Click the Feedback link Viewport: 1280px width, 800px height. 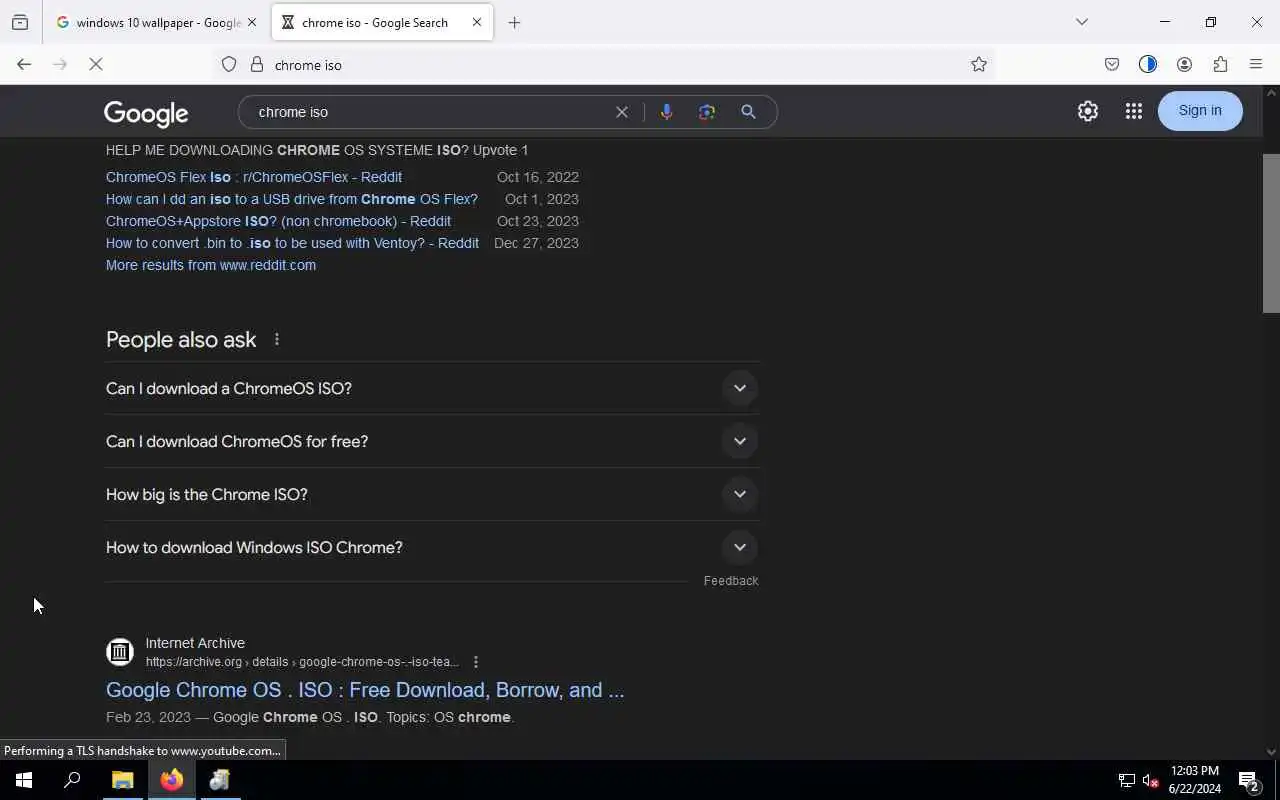[731, 581]
